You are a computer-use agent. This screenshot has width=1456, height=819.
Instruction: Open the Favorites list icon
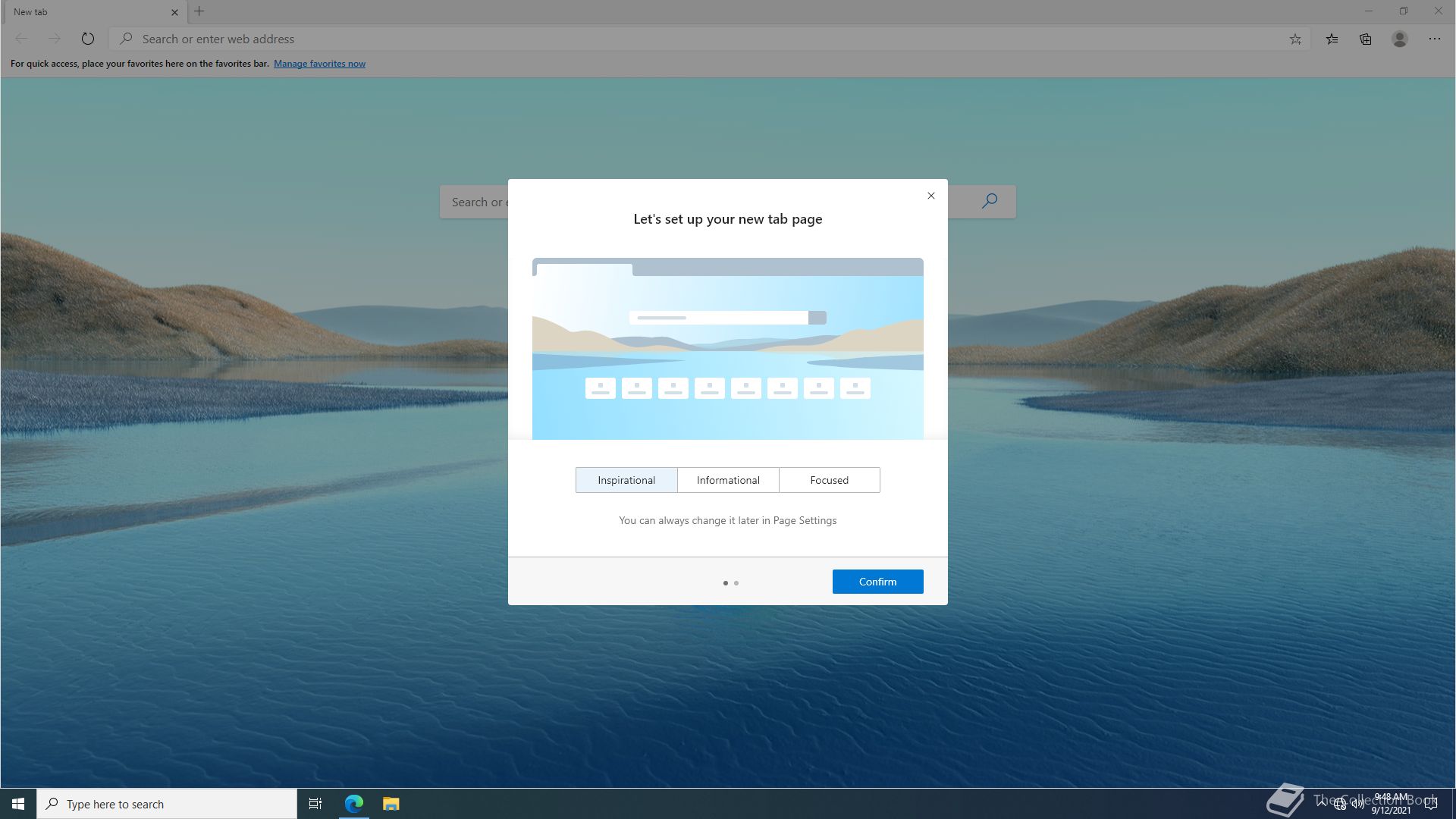[1332, 39]
